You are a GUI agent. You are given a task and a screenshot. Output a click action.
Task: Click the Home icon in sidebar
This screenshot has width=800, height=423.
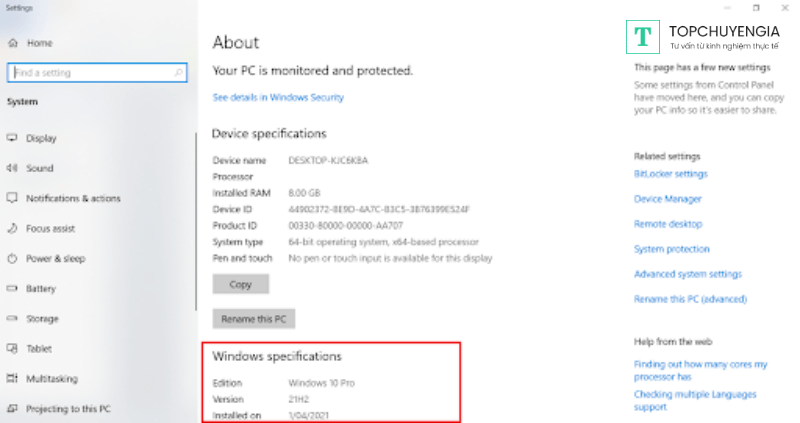tap(13, 44)
